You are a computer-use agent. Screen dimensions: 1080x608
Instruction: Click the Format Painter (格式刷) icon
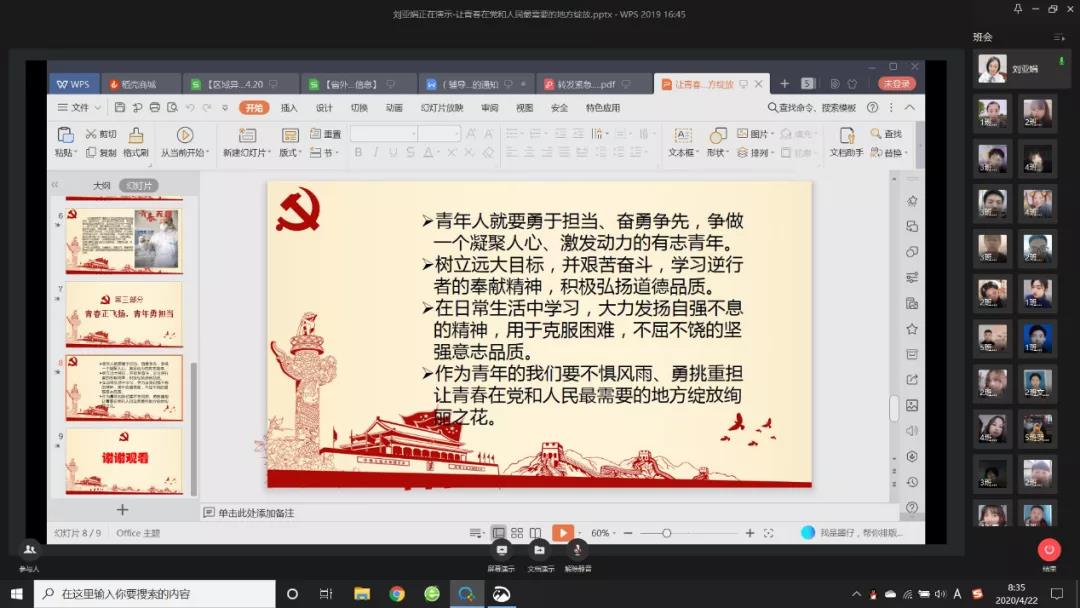(136, 136)
